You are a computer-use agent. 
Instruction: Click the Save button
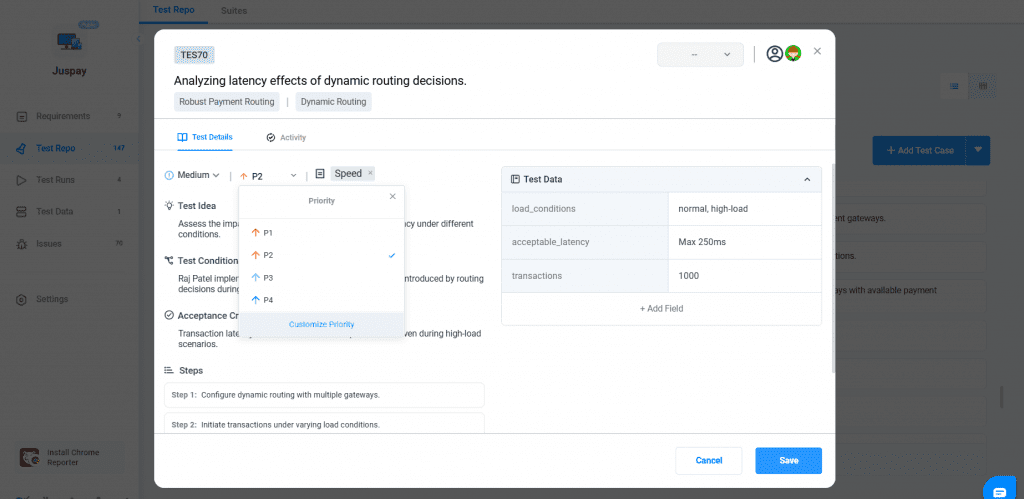click(x=788, y=460)
